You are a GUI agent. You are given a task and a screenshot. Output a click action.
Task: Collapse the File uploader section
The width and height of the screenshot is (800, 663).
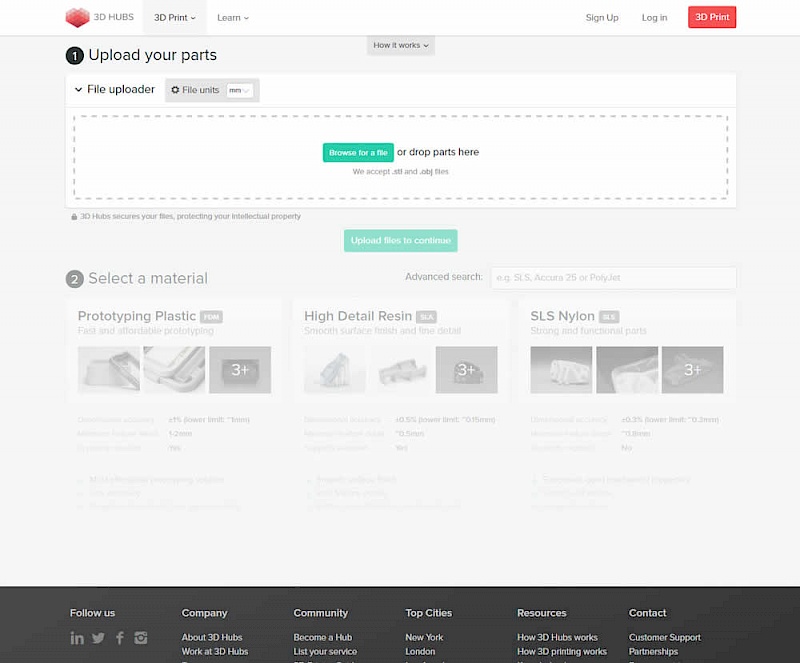(79, 90)
